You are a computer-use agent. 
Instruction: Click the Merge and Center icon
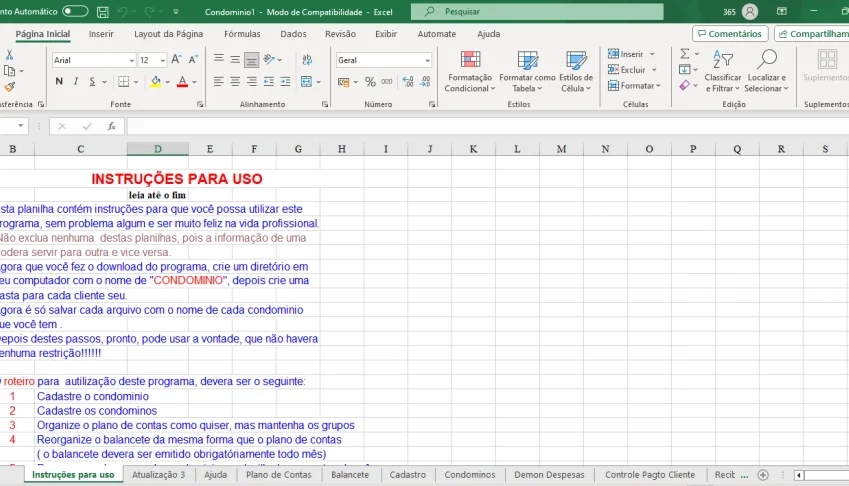pos(306,82)
